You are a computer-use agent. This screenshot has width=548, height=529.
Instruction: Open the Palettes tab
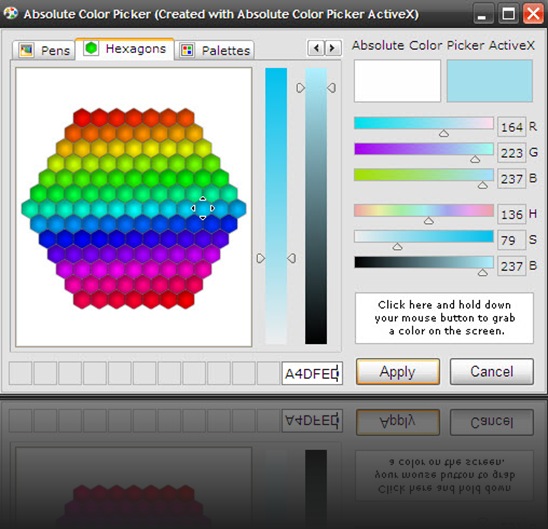(215, 50)
